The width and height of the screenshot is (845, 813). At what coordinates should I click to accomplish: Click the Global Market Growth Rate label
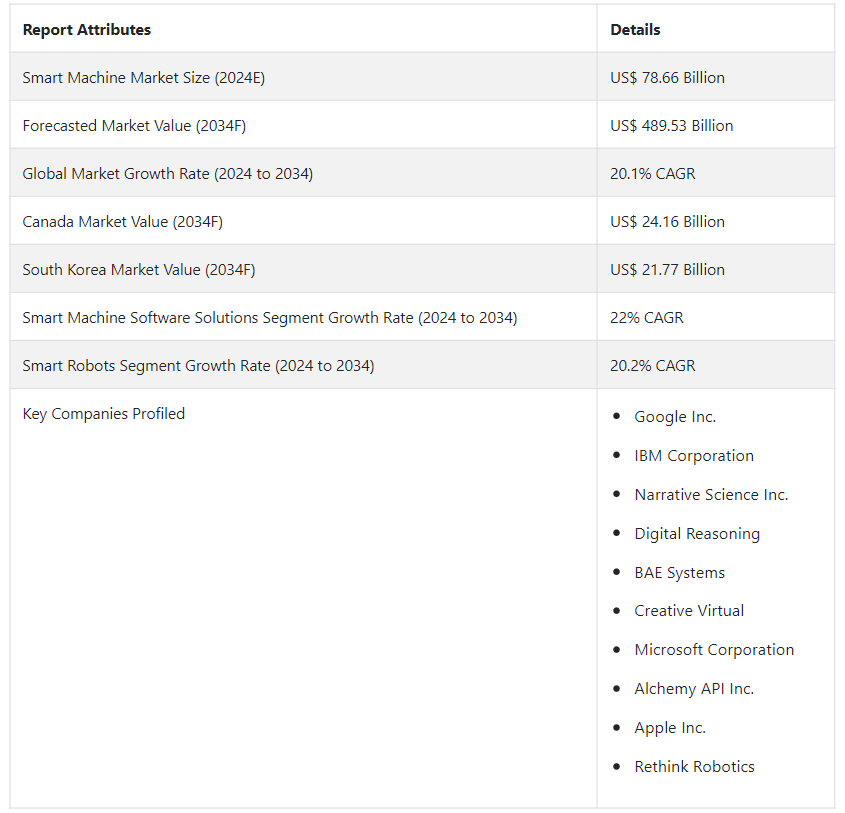pyautogui.click(x=168, y=174)
